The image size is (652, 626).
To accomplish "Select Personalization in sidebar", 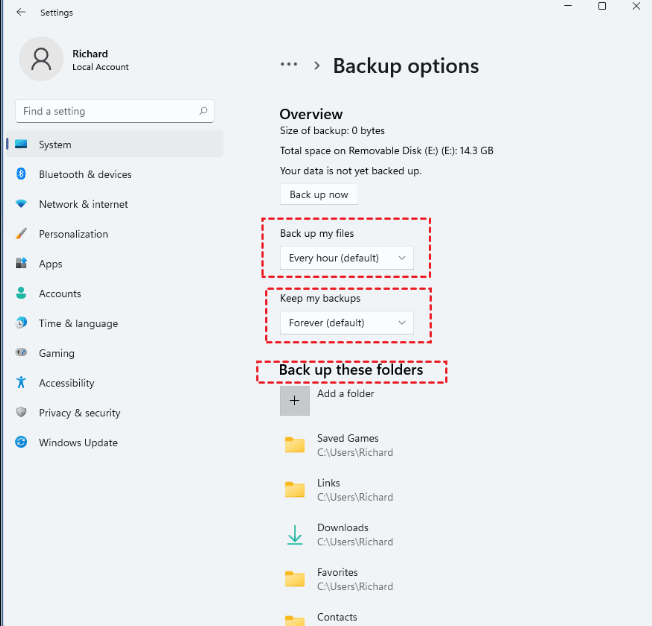I will point(115,234).
